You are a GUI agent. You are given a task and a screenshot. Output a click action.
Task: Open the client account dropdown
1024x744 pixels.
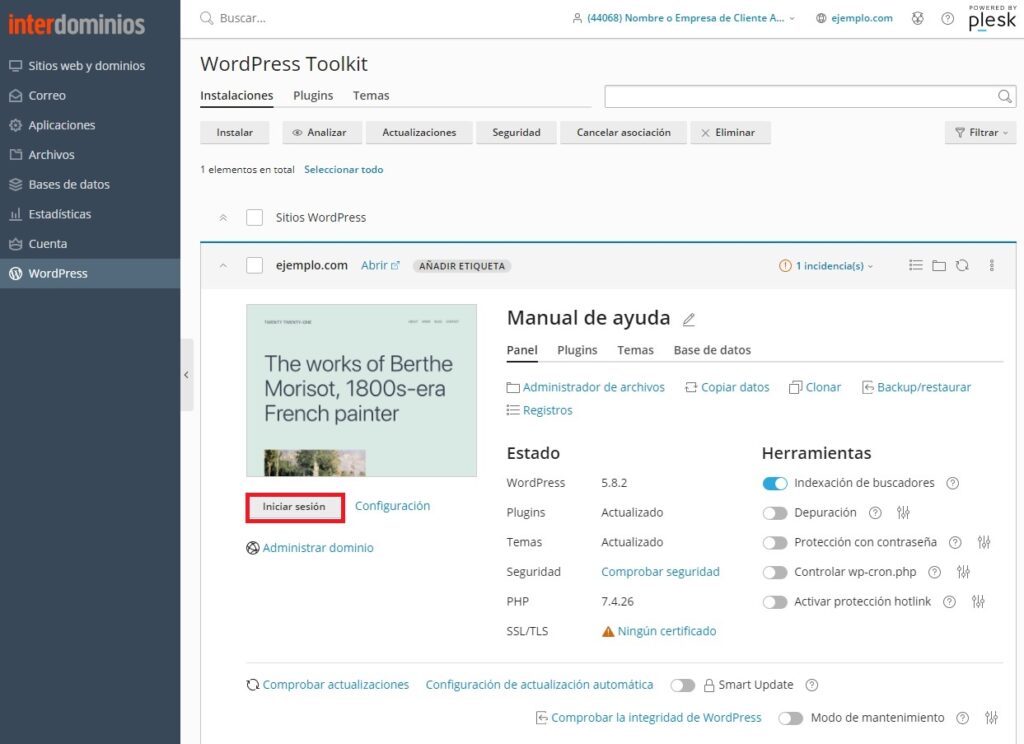coord(684,18)
